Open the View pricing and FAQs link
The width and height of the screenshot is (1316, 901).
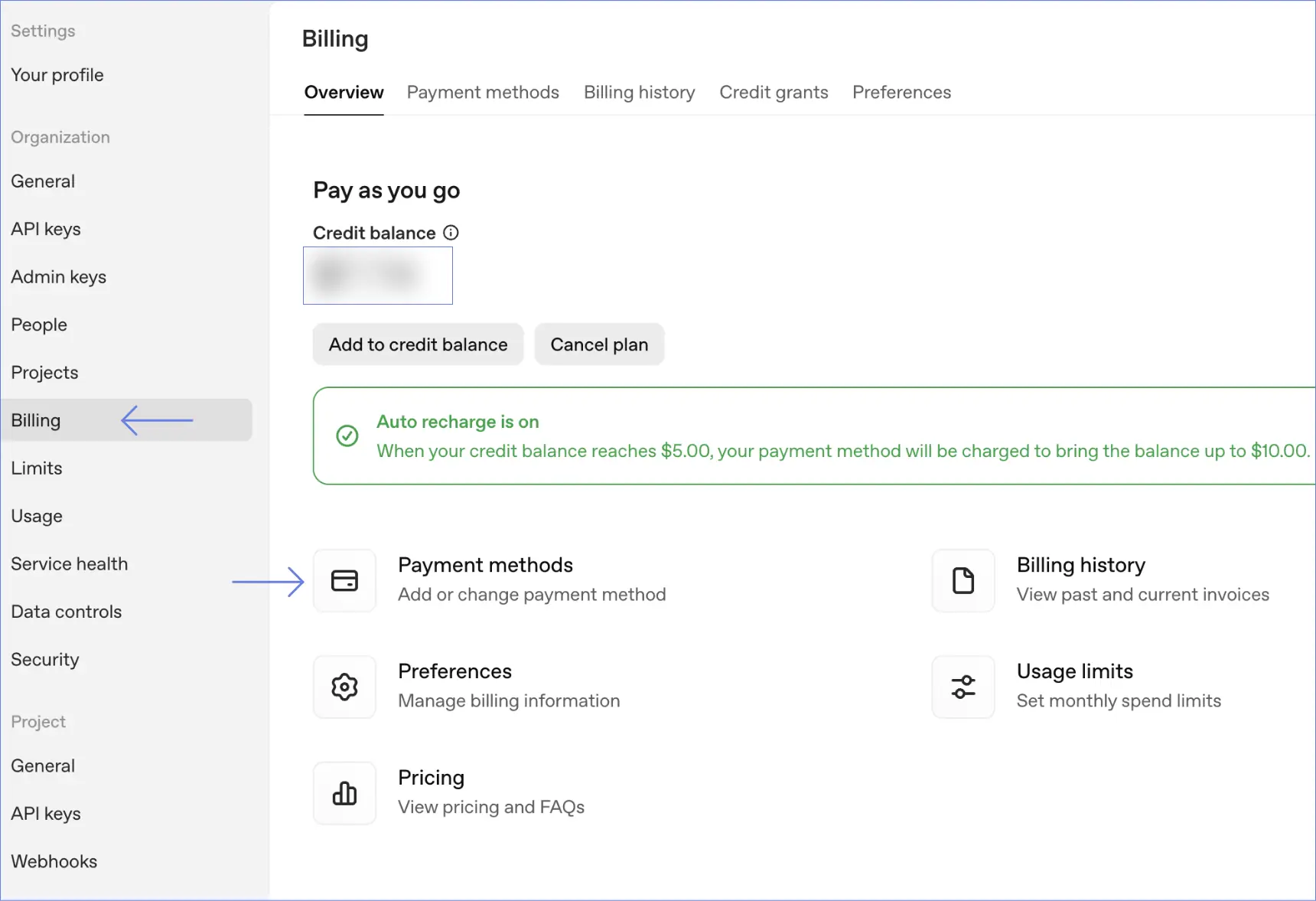pos(491,807)
